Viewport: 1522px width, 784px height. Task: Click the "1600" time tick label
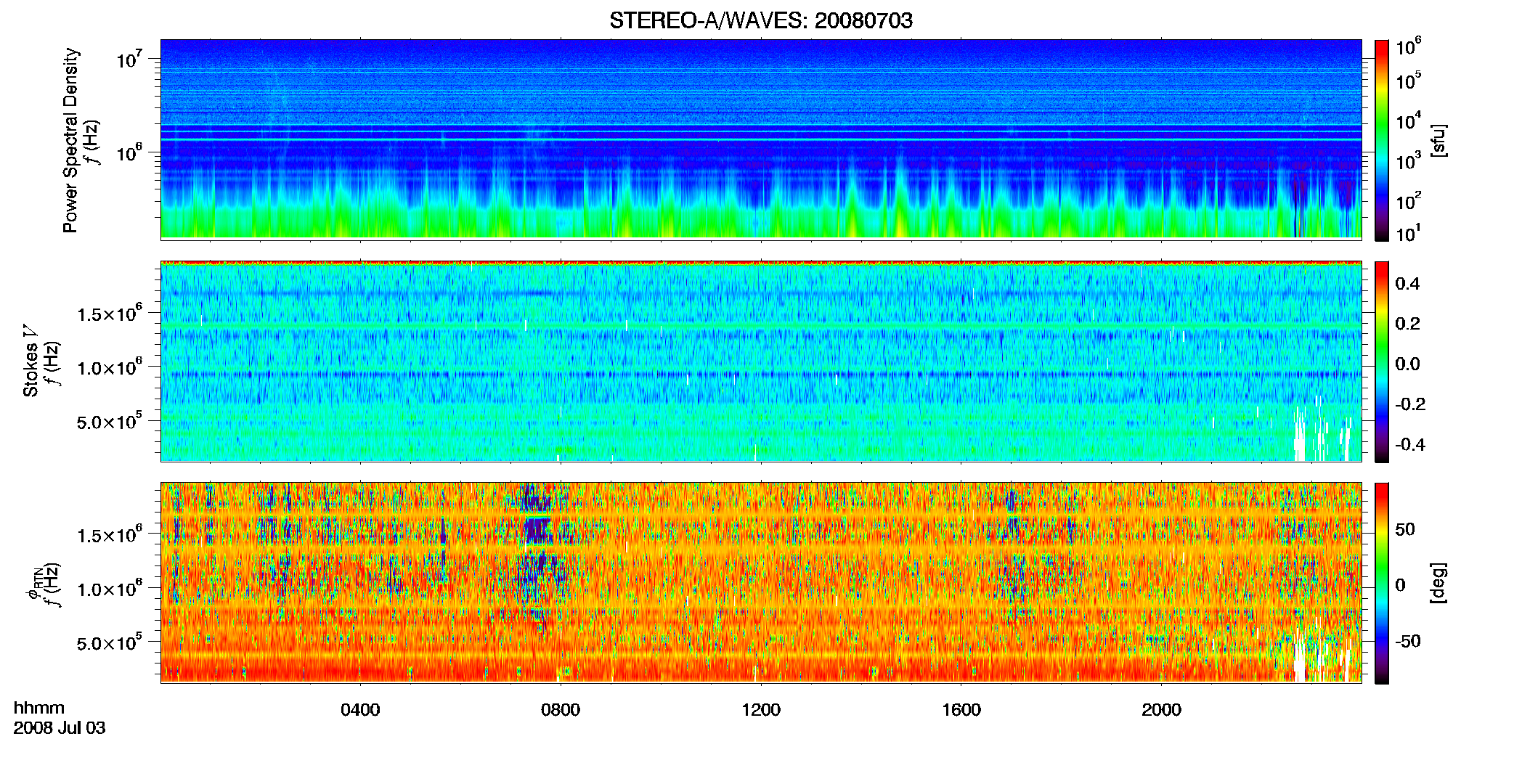click(961, 709)
